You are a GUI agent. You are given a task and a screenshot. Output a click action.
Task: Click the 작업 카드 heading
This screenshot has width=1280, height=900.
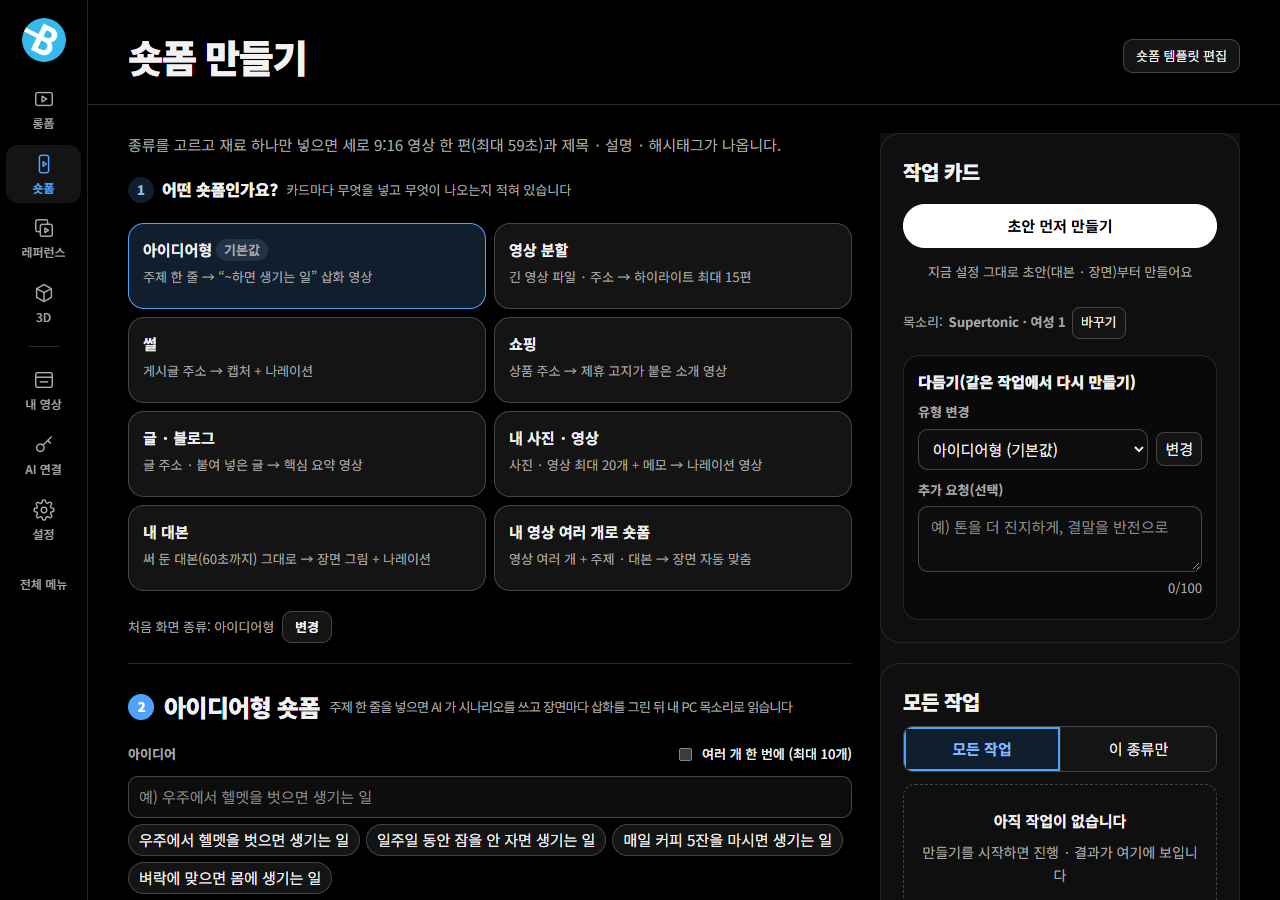[x=941, y=172]
